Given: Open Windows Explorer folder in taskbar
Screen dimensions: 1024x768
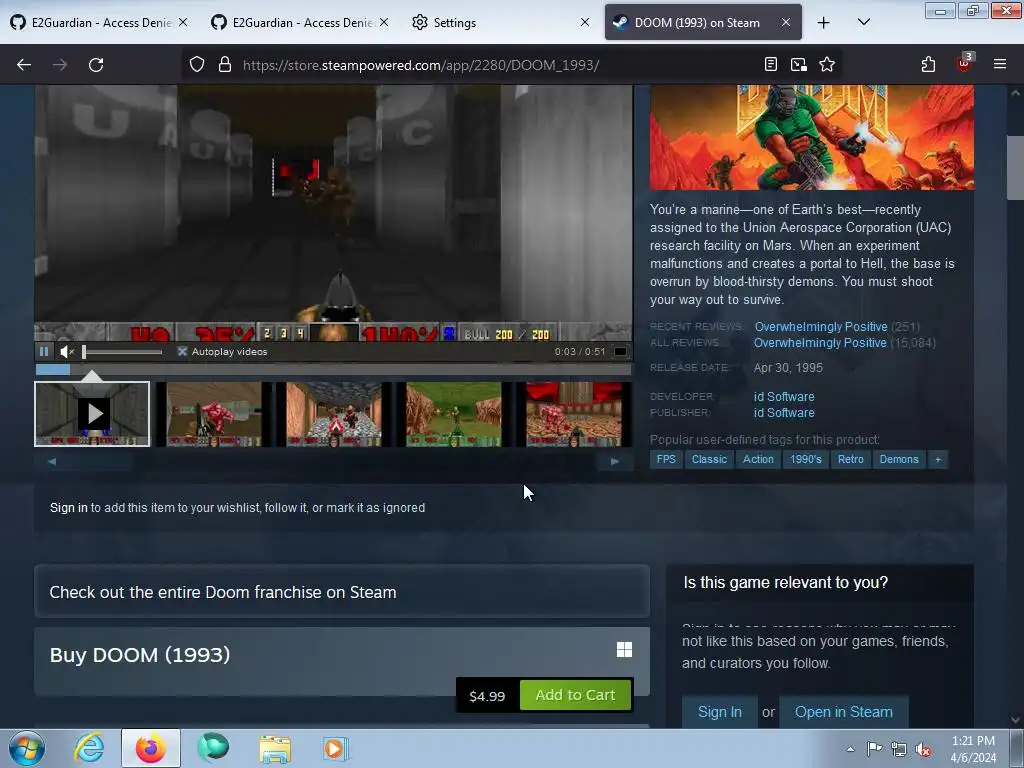Looking at the screenshot, I should click(x=275, y=748).
